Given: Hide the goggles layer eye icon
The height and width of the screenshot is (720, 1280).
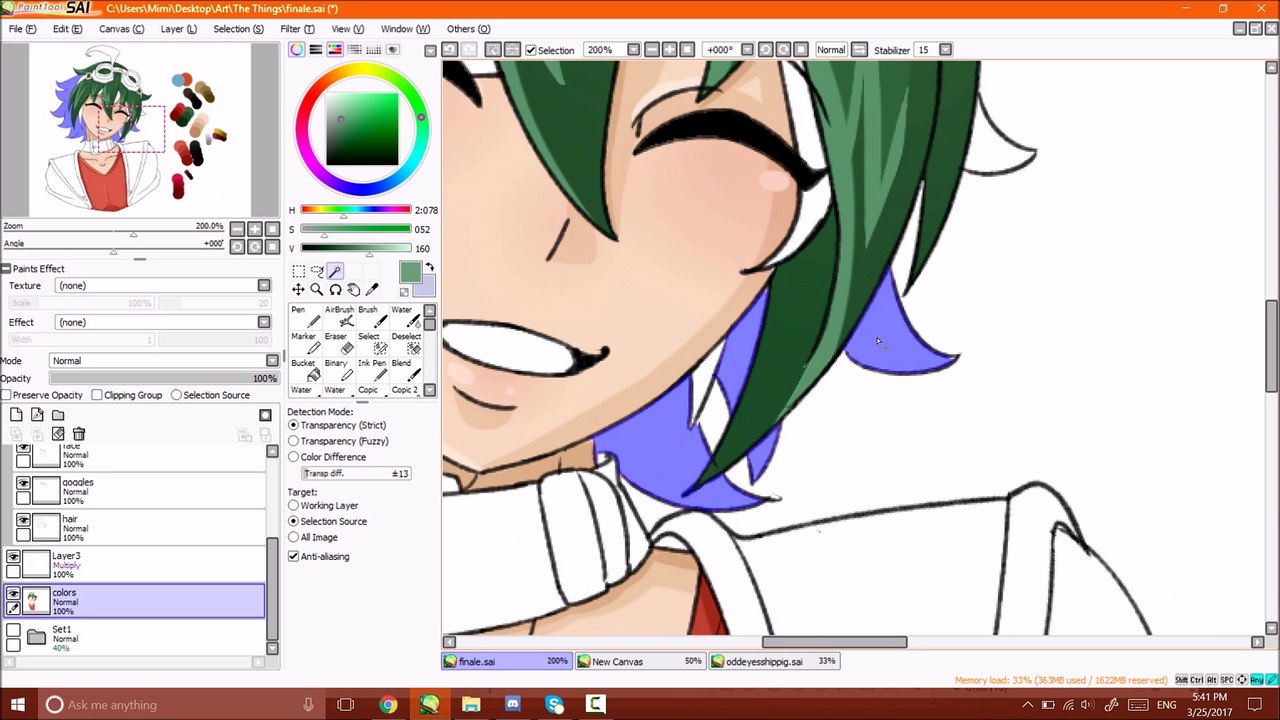Looking at the screenshot, I should 23,484.
